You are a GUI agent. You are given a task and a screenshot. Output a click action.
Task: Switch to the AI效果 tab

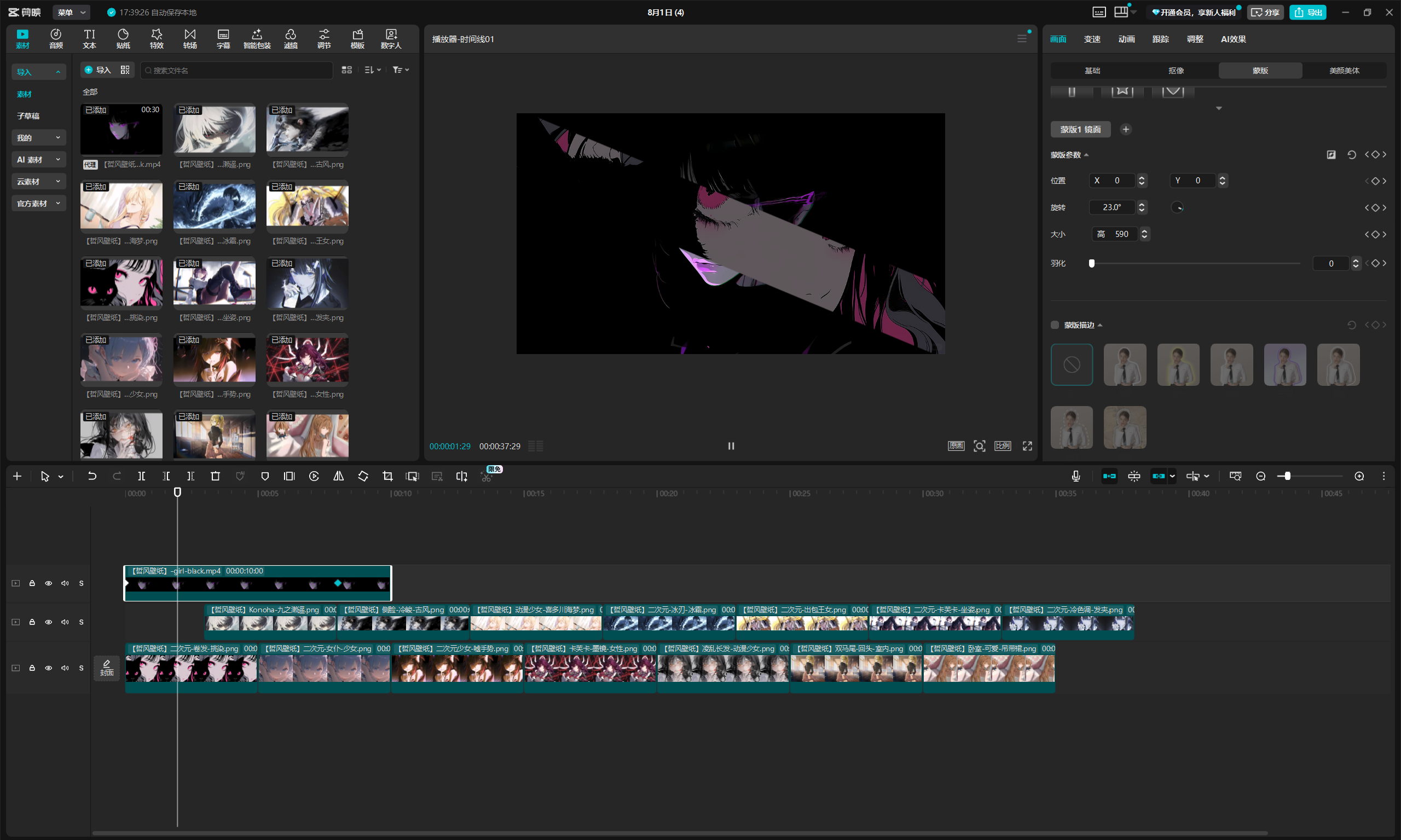pos(1234,39)
